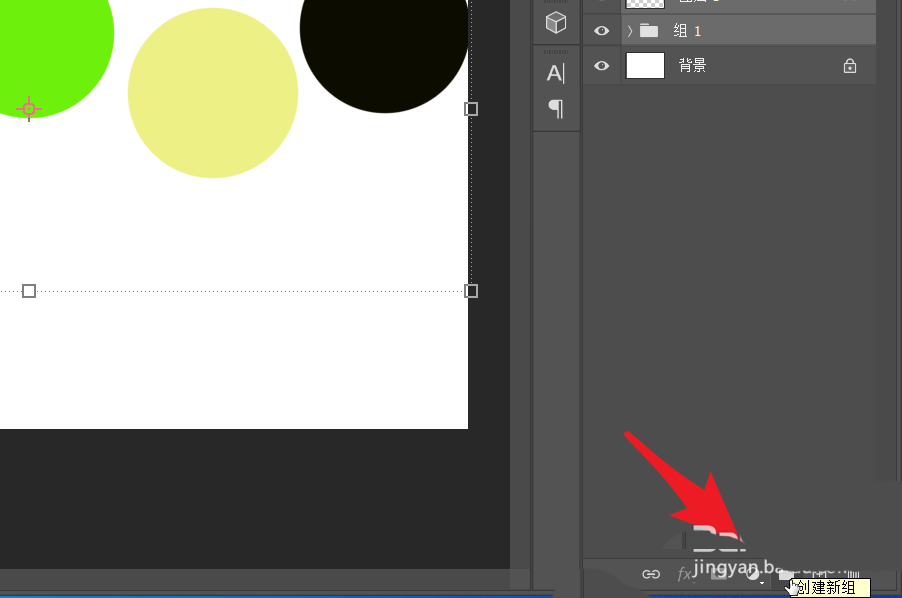Open the adjustment layer half-circle menu
Viewport: 902px width, 598px height.
(753, 574)
